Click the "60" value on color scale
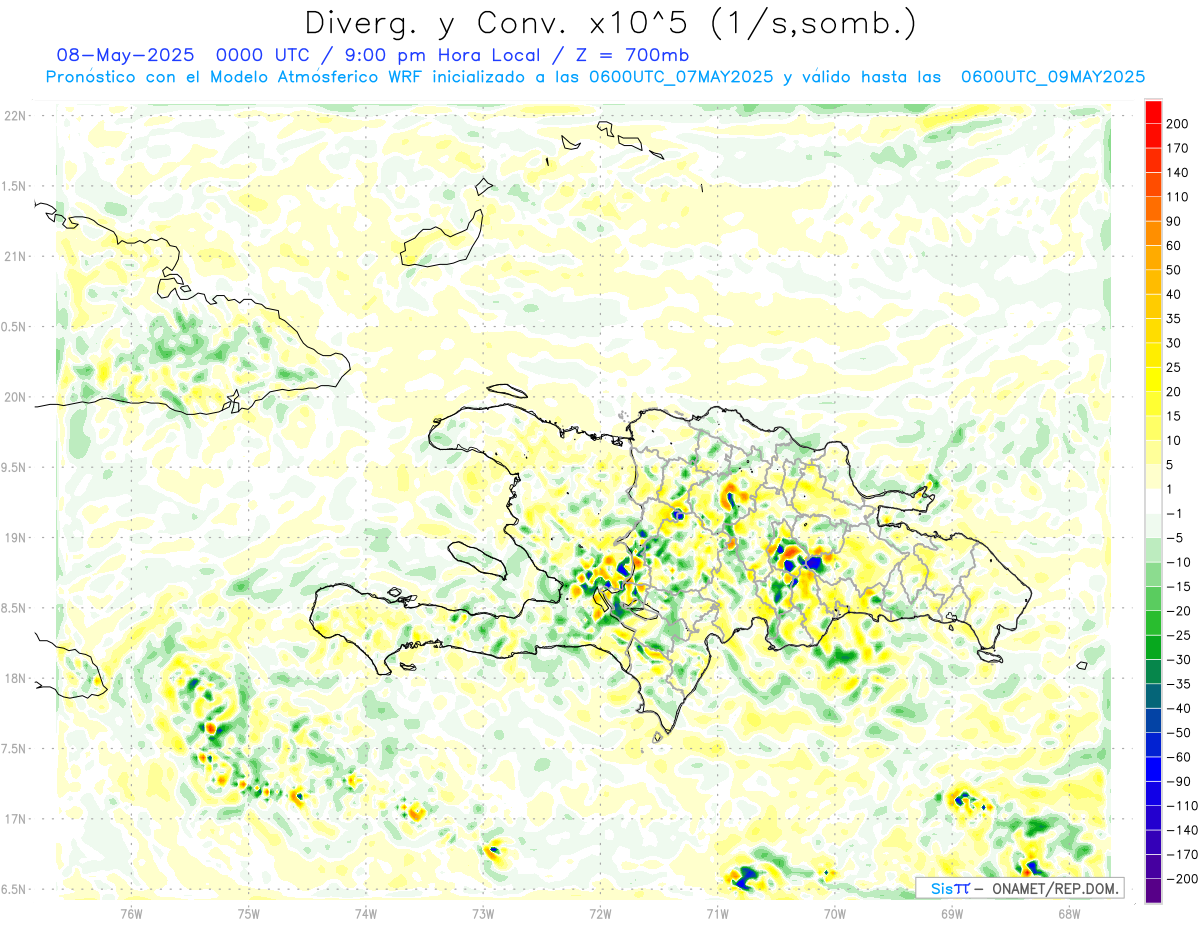 click(1174, 246)
